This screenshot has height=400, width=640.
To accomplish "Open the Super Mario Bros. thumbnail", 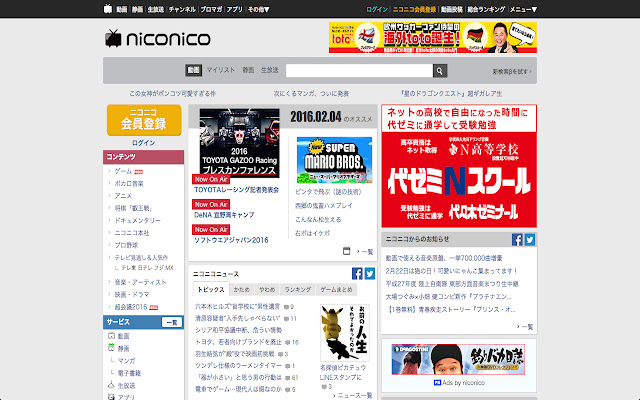I will pyautogui.click(x=334, y=160).
